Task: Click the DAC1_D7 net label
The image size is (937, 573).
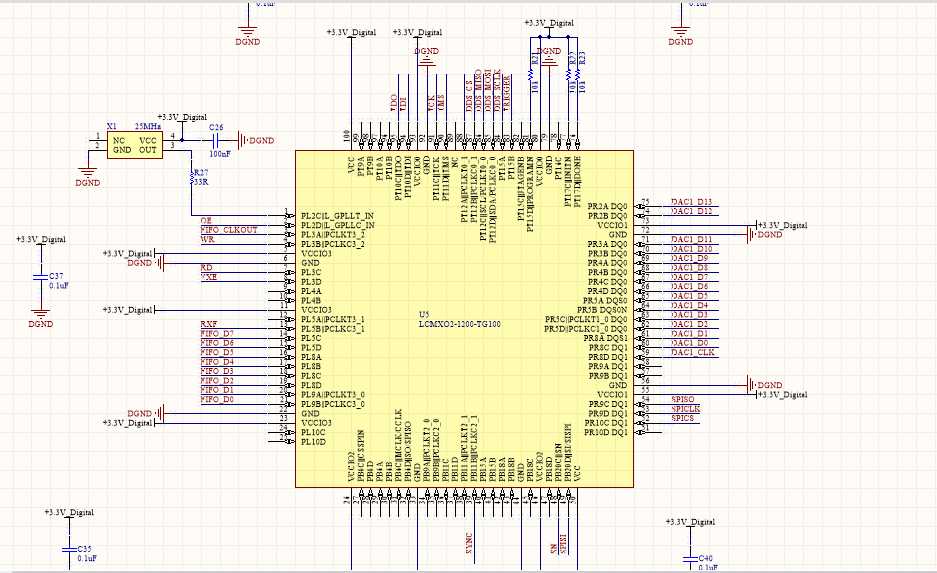Action: [690, 277]
